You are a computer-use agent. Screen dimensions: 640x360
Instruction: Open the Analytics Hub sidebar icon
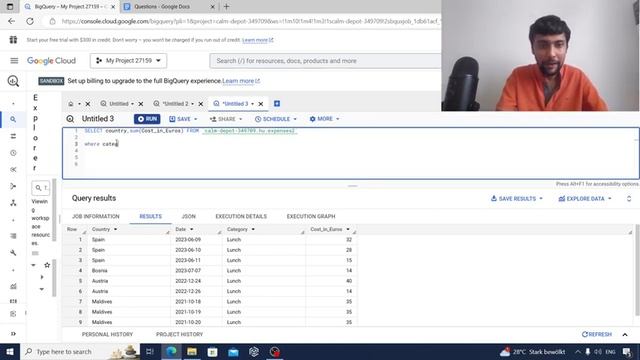[x=13, y=169]
